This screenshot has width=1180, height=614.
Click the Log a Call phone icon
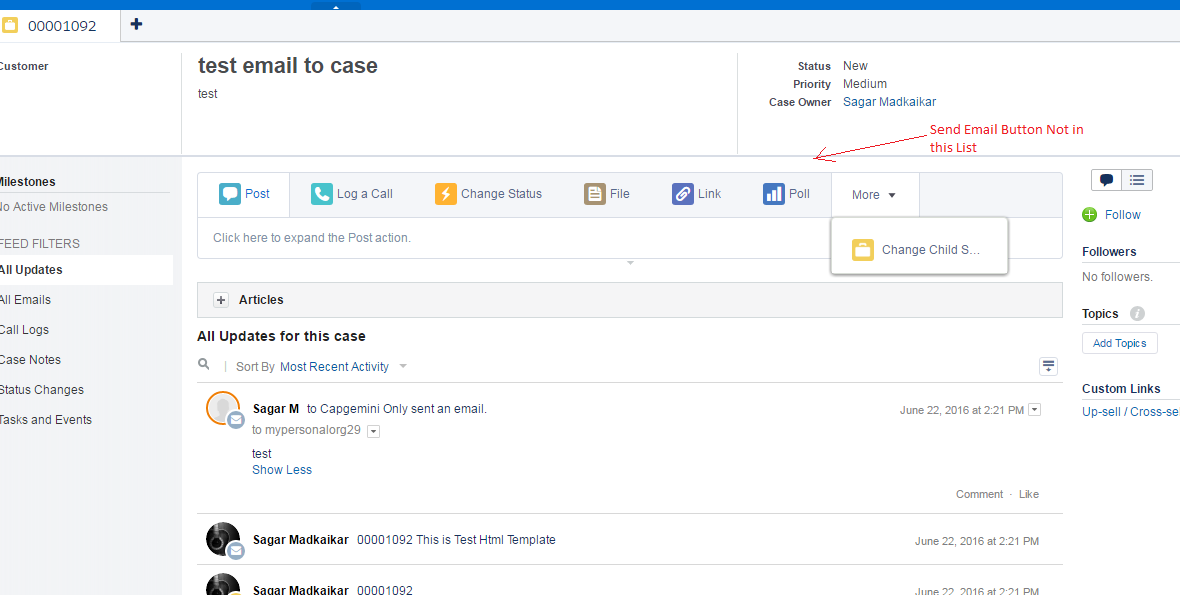click(321, 194)
